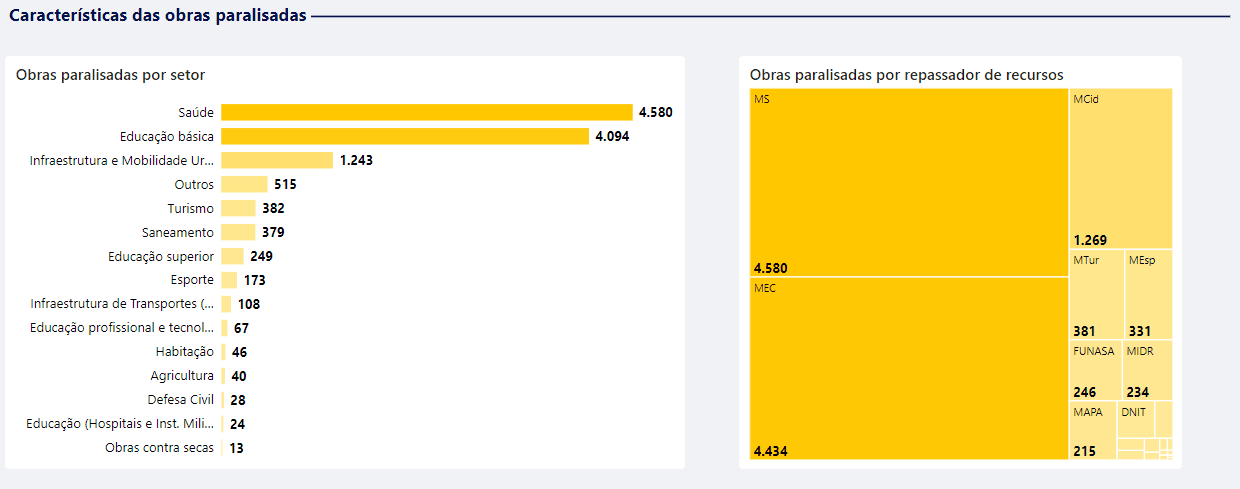Viewport: 1240px width, 489px height.
Task: Click the FUNASA treemap tile
Action: click(x=1096, y=370)
